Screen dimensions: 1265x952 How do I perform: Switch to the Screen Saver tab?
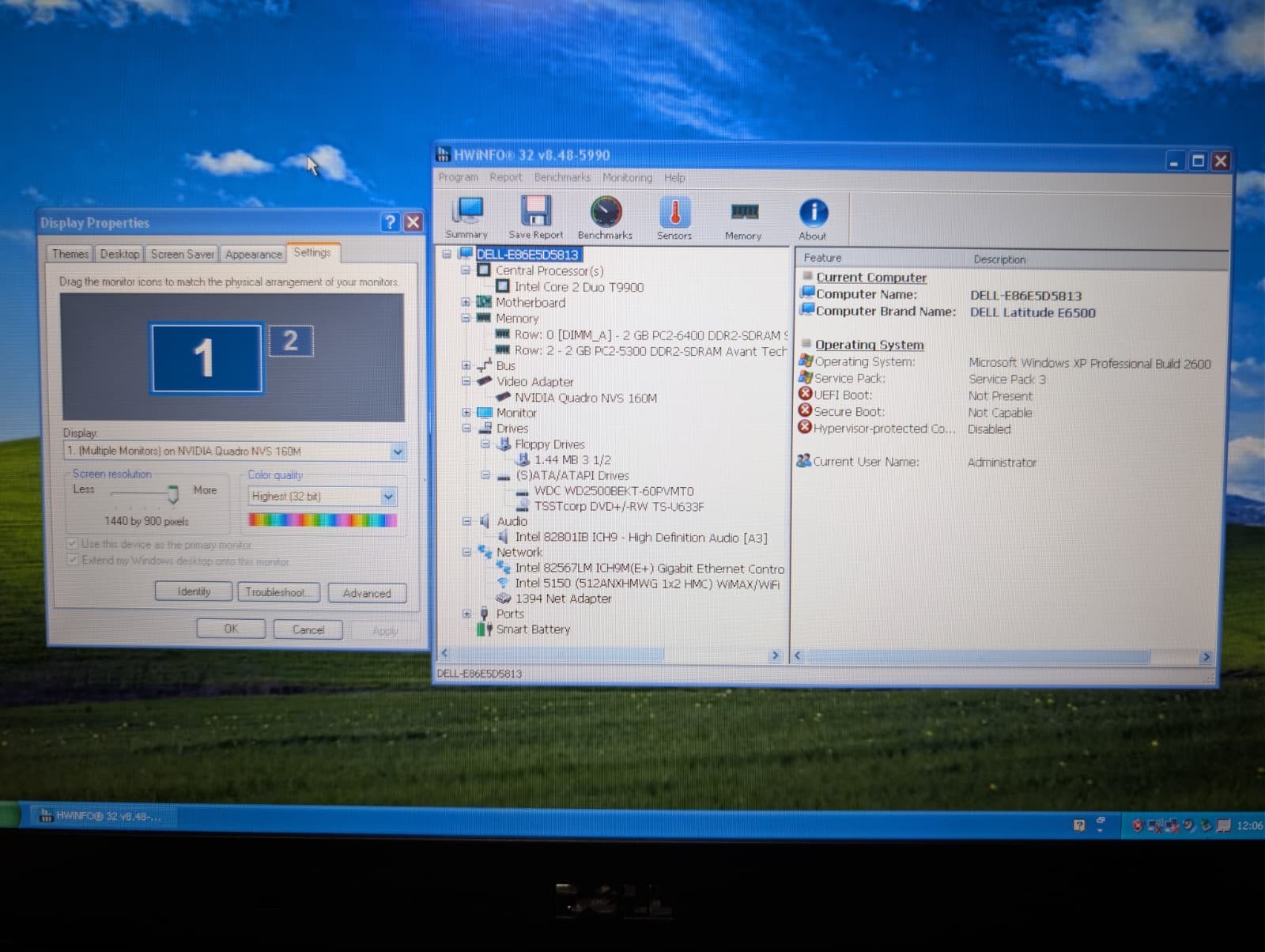pyautogui.click(x=182, y=254)
